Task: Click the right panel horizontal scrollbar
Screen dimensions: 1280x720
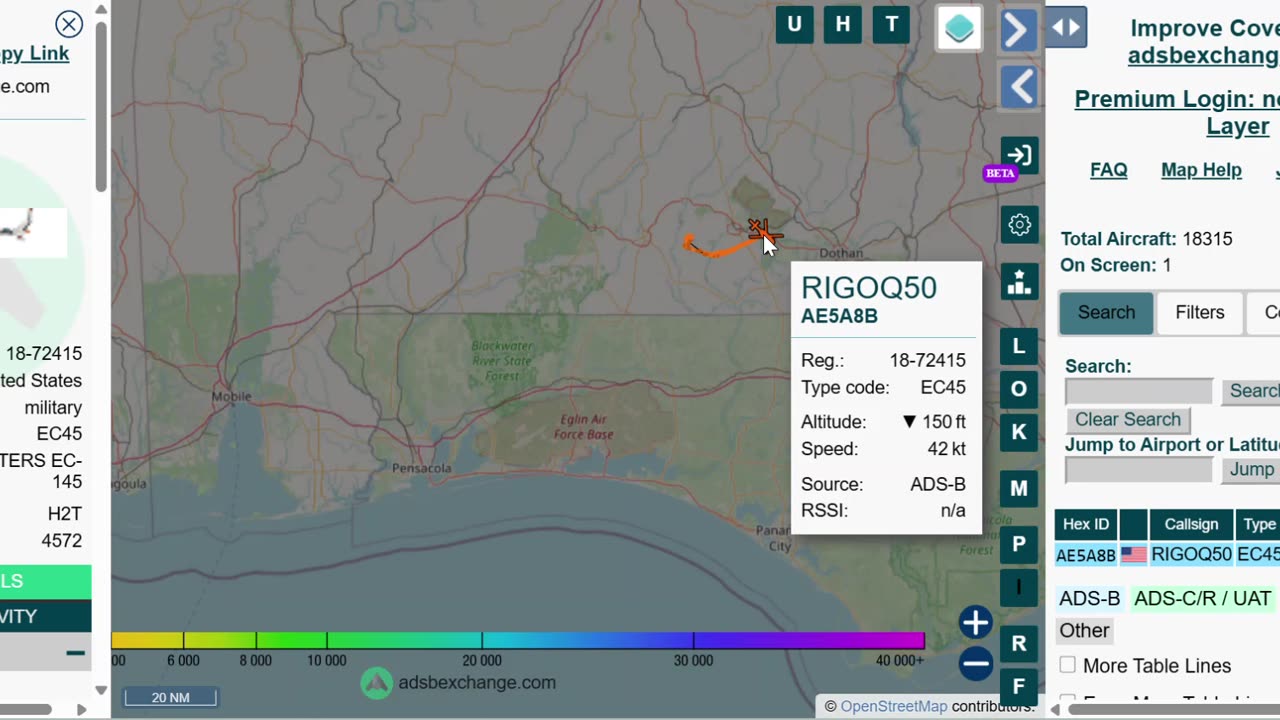Action: point(1174,710)
